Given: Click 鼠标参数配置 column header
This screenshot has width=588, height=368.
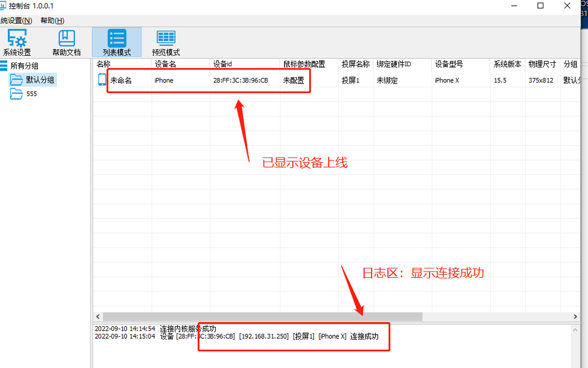Looking at the screenshot, I should point(304,64).
